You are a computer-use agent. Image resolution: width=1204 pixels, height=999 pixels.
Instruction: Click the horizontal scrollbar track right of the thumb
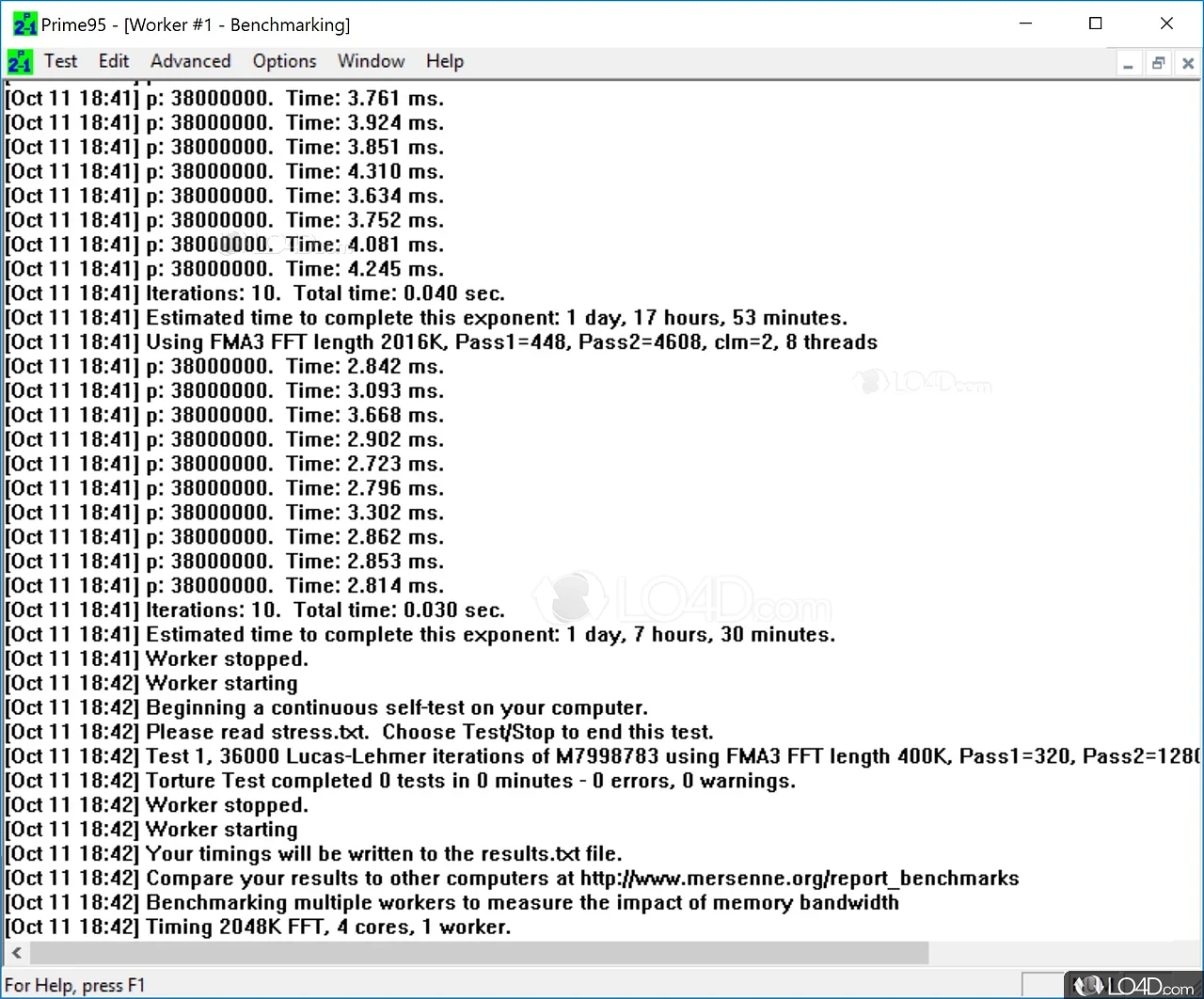tap(1064, 953)
